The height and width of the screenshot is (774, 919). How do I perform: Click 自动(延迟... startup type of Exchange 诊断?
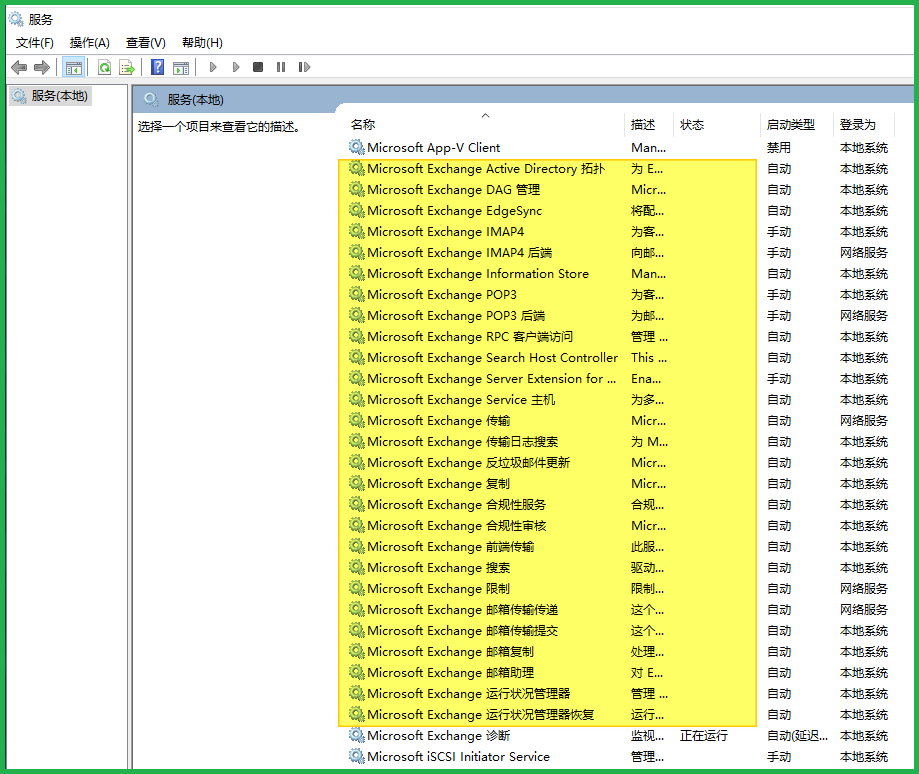[797, 735]
